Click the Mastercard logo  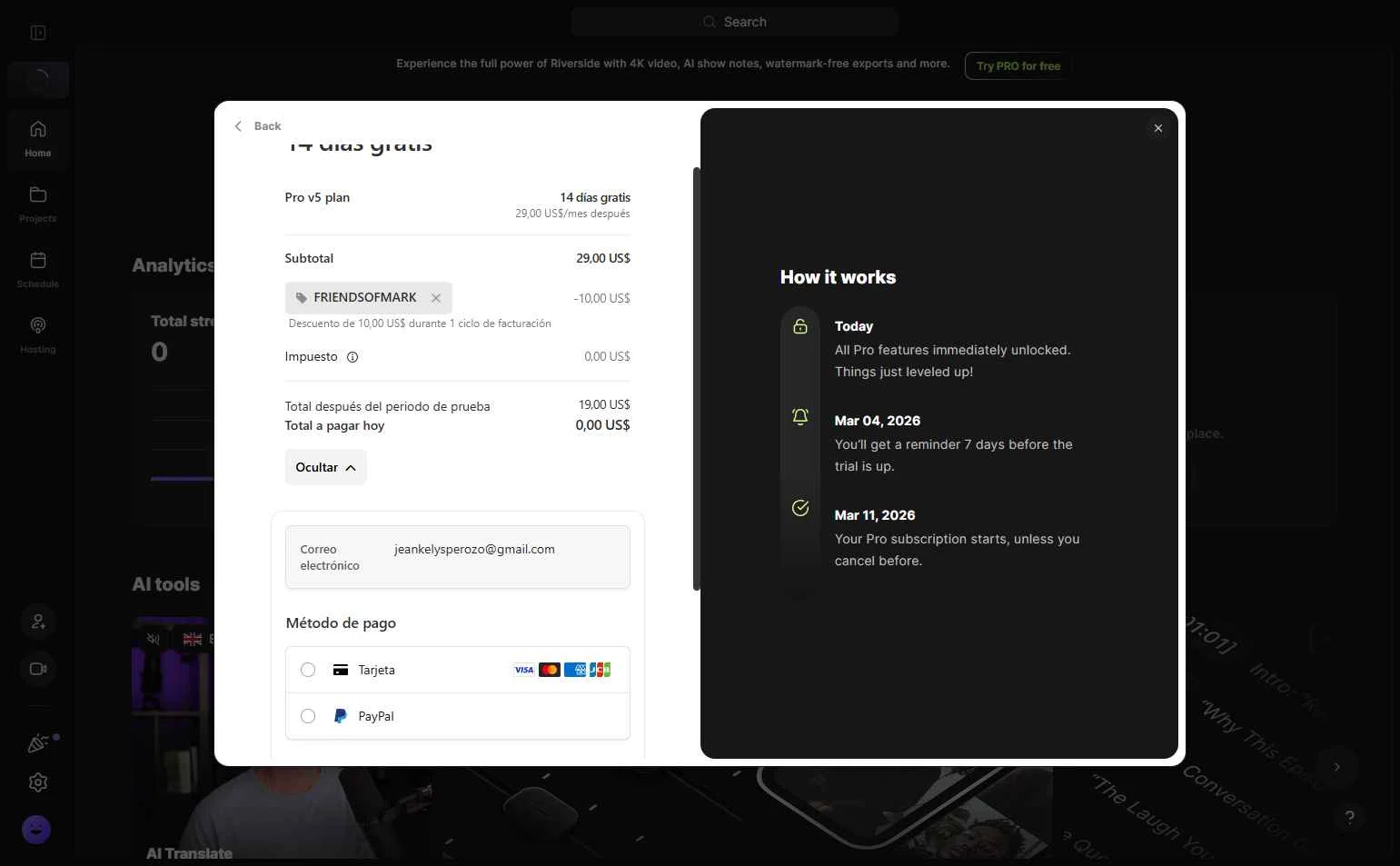click(x=550, y=670)
